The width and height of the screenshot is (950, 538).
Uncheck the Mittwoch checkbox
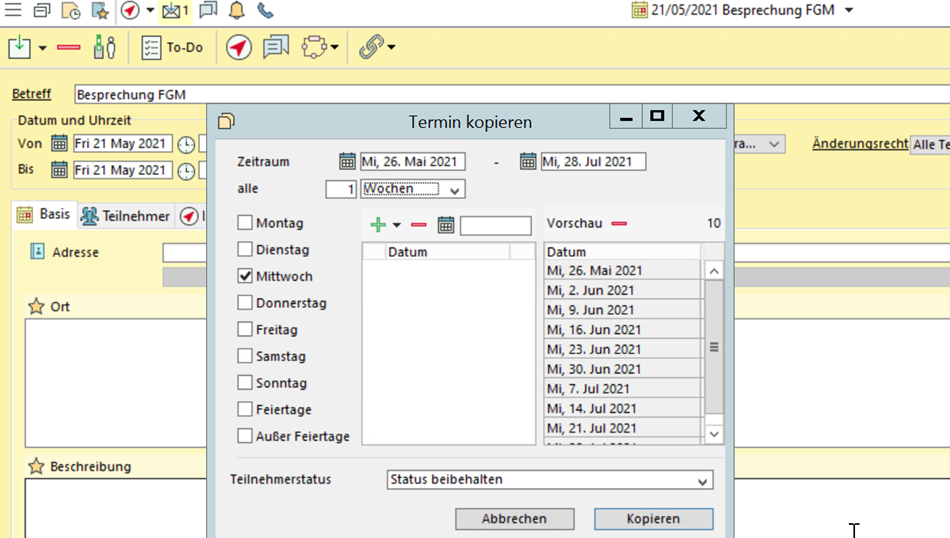[245, 276]
